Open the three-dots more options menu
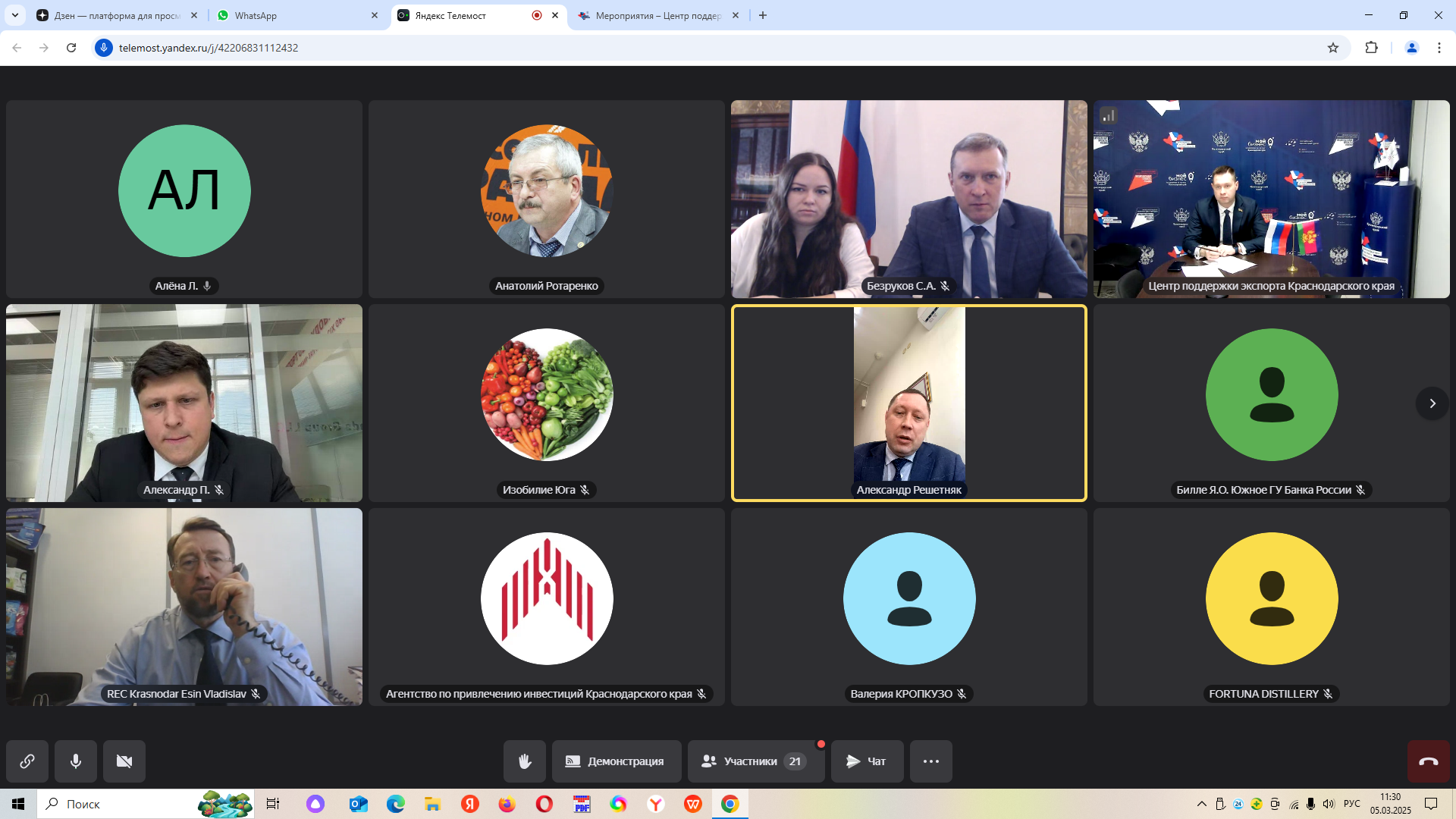 930,761
